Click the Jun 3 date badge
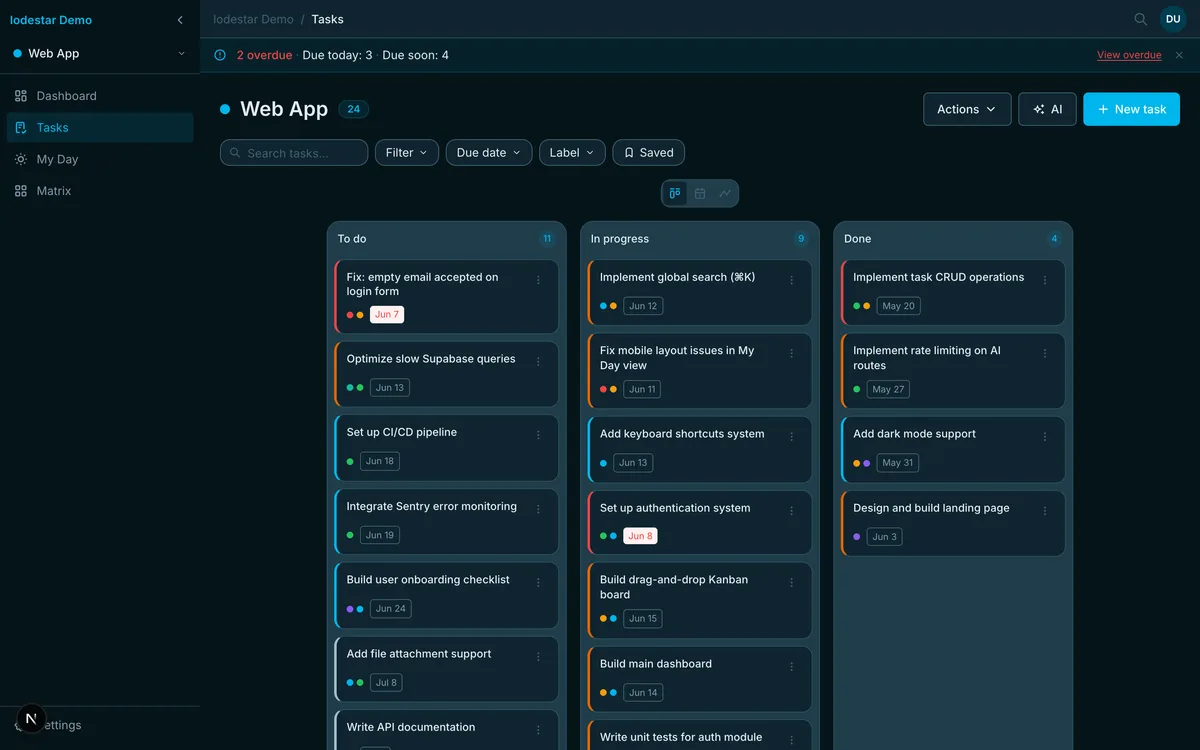The image size is (1200, 750). [885, 537]
